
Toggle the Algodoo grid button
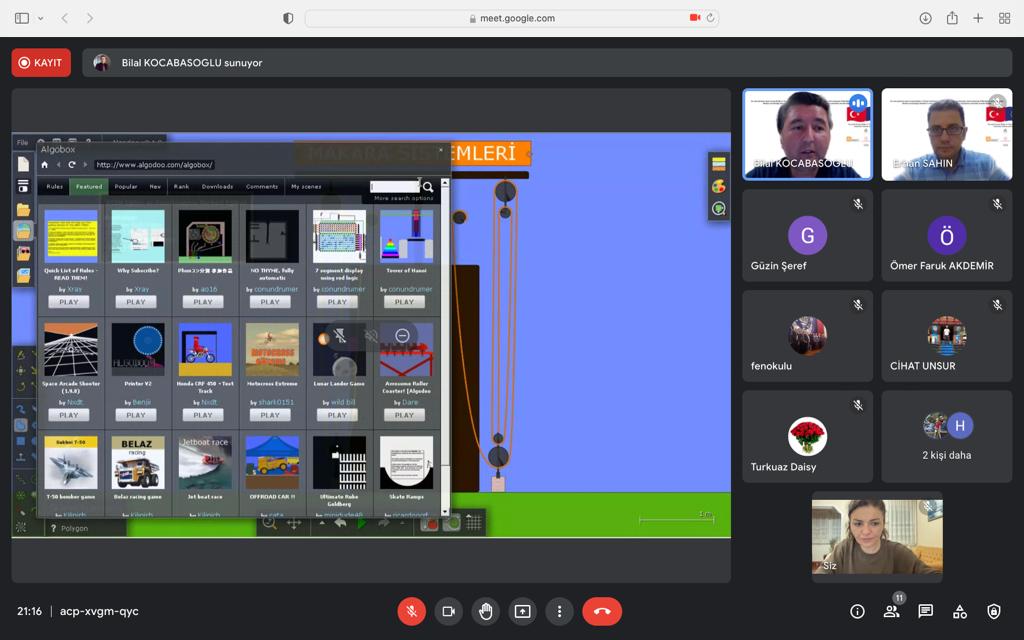pyautogui.click(x=474, y=522)
